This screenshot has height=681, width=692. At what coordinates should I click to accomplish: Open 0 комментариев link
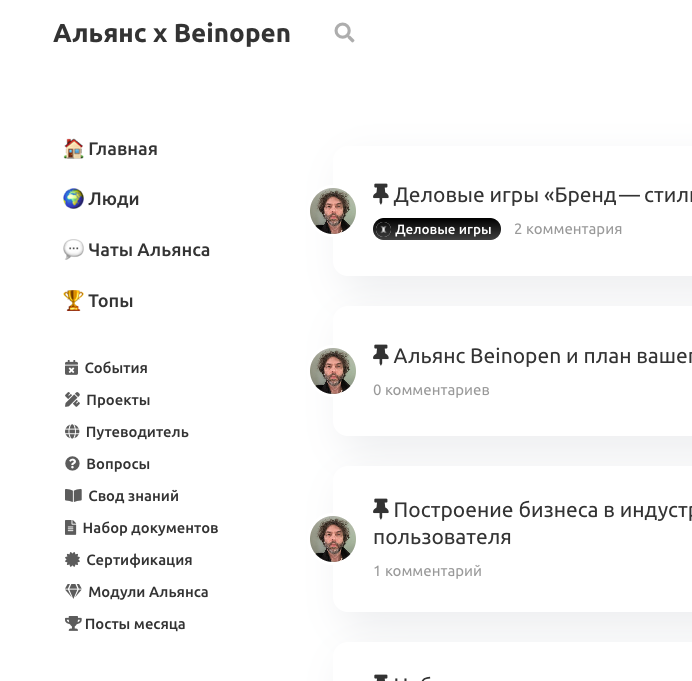pos(431,390)
